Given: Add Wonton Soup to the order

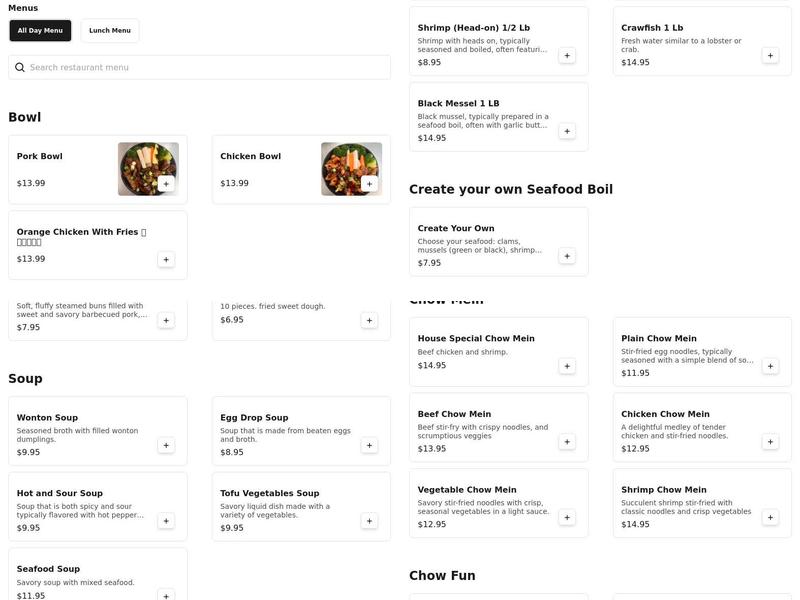Looking at the screenshot, I should [165, 446].
